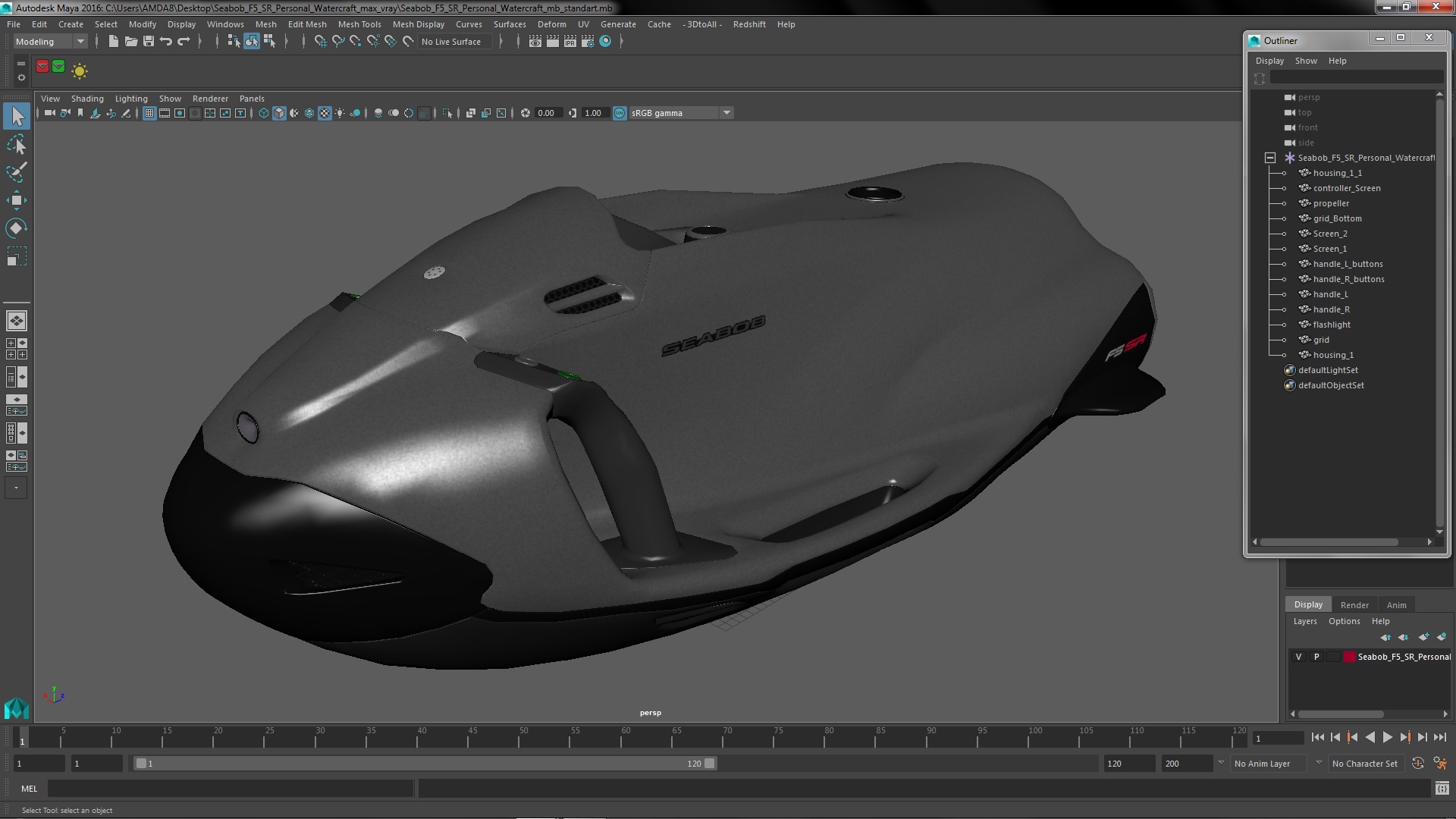Switch to the Render layer tab
The height and width of the screenshot is (819, 1456).
[x=1354, y=605]
